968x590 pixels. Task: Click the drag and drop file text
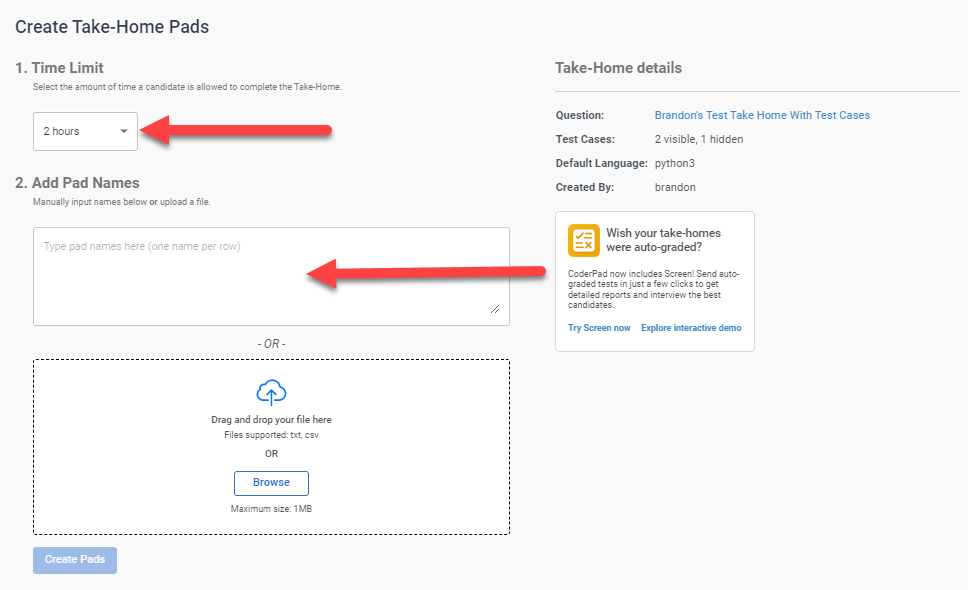tap(271, 420)
